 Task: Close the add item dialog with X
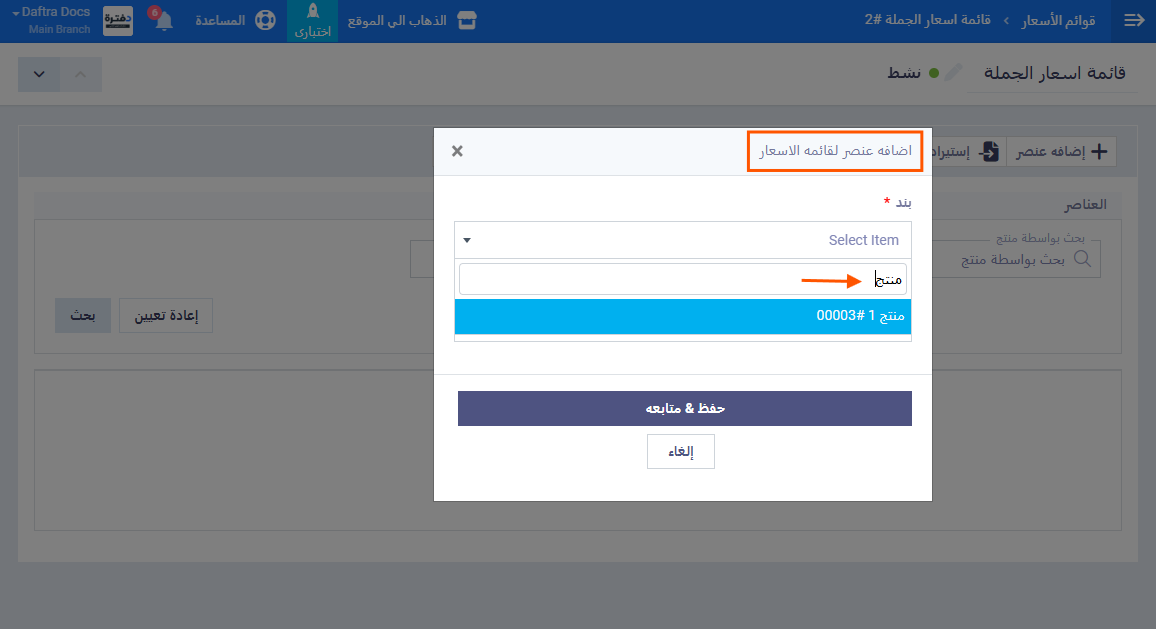tap(457, 151)
